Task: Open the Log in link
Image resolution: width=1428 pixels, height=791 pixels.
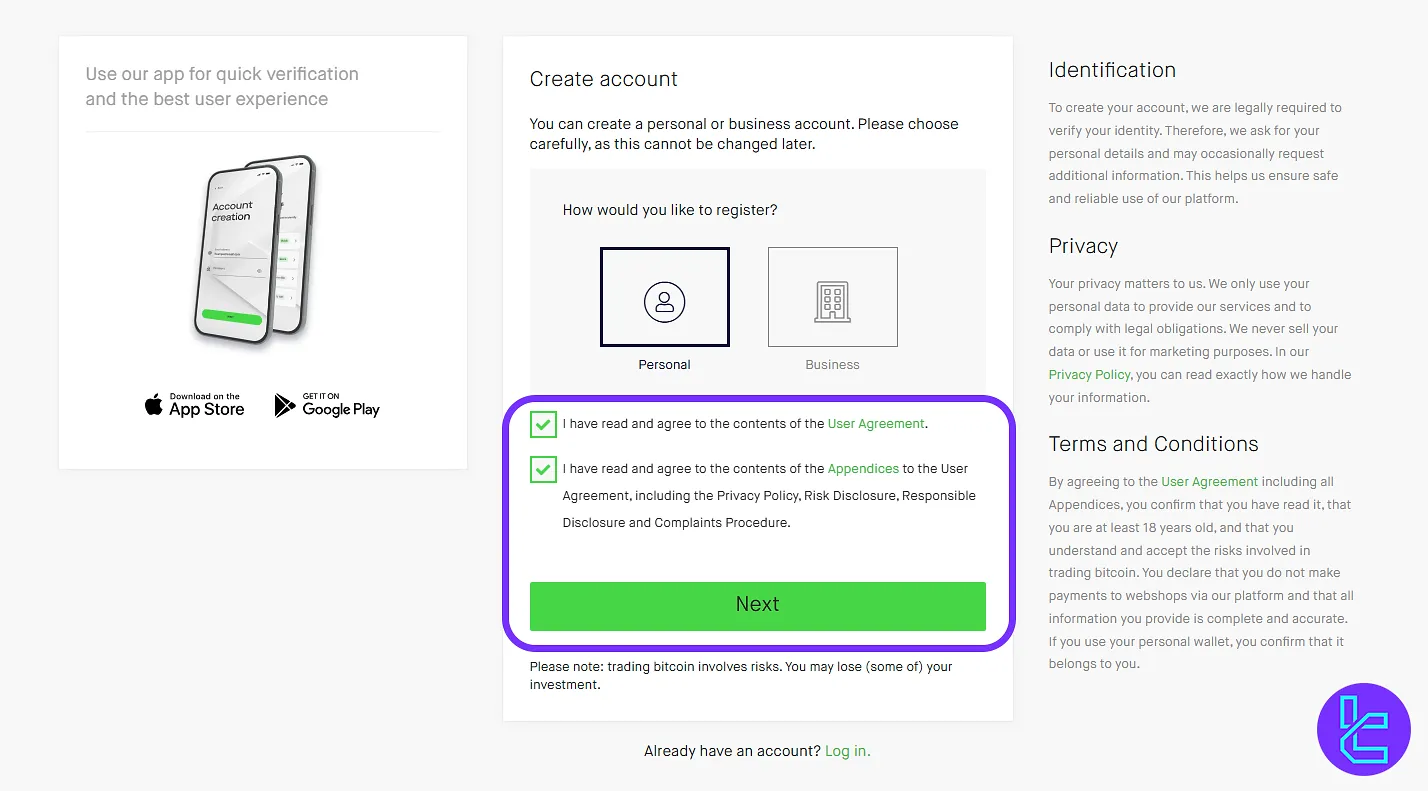Action: [847, 751]
